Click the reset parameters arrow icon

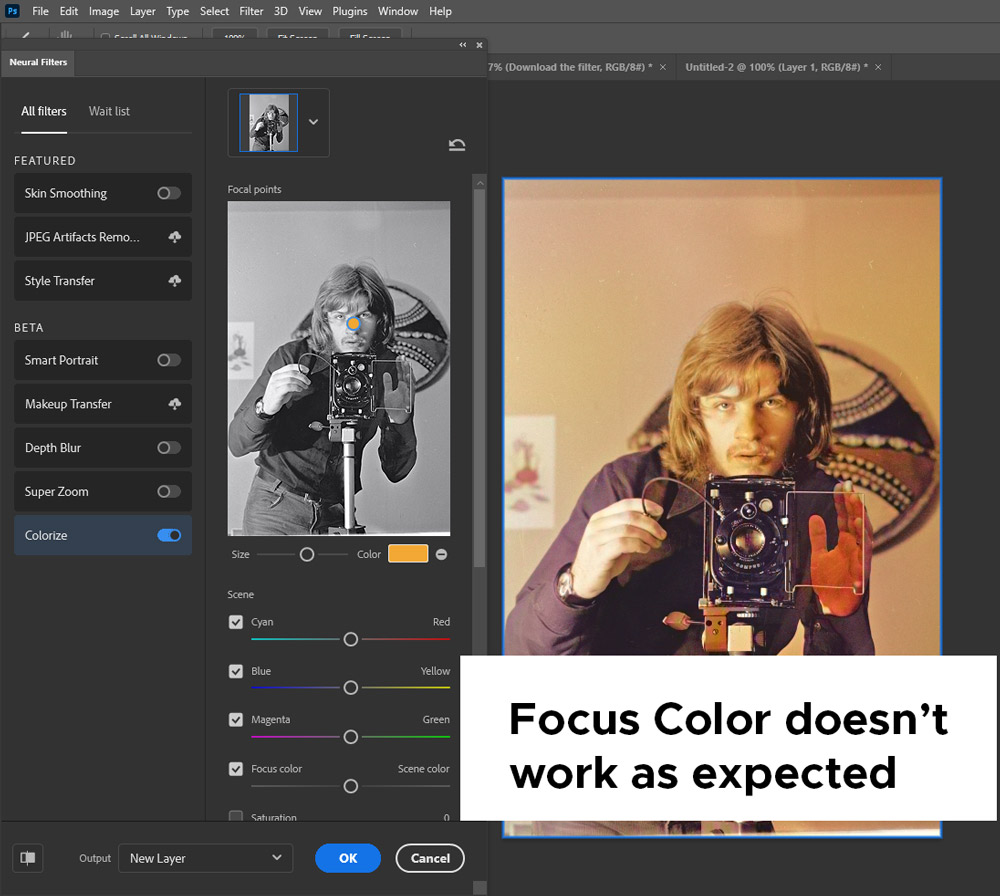click(457, 145)
